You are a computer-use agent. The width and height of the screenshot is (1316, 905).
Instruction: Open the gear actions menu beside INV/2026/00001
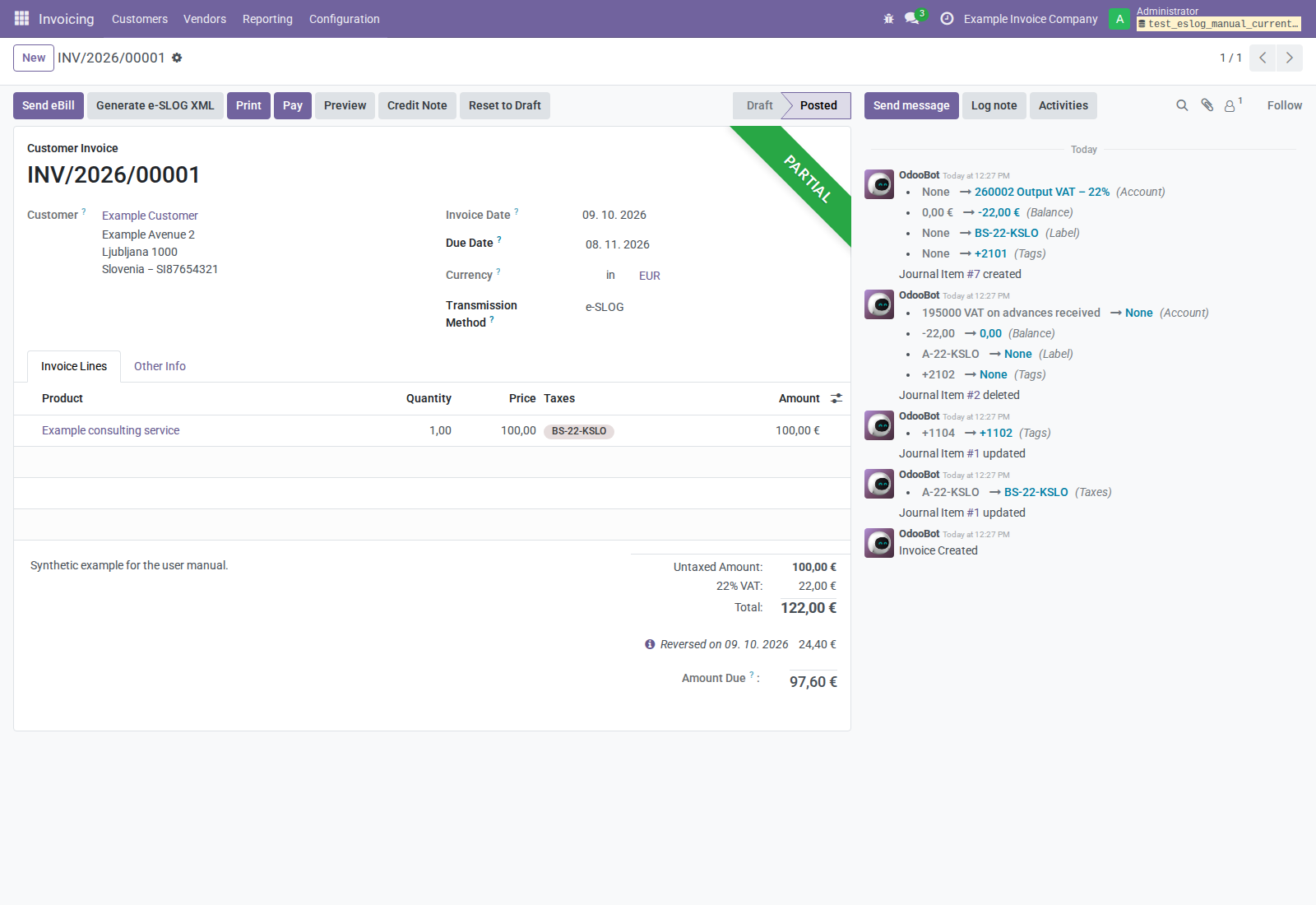[x=177, y=58]
